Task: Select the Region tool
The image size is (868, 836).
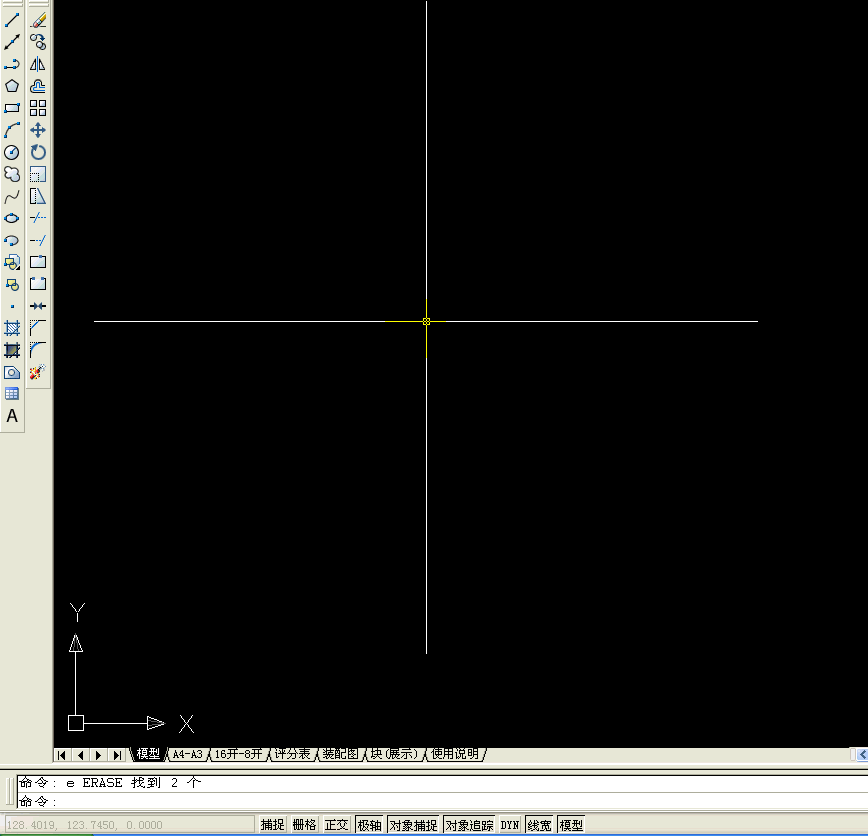Action: tap(12, 373)
